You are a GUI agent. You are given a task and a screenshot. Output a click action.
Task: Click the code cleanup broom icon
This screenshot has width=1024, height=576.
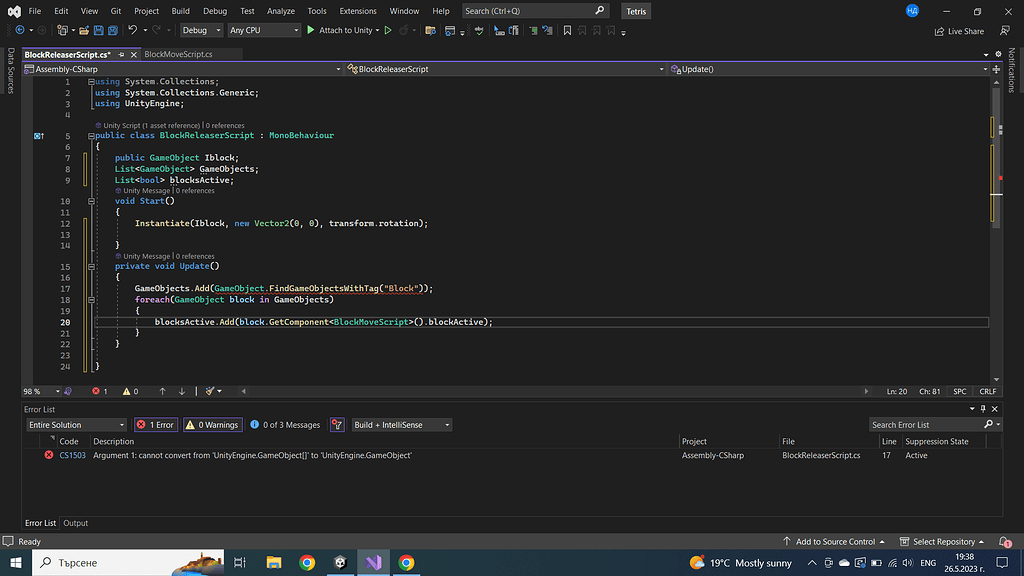pos(212,391)
